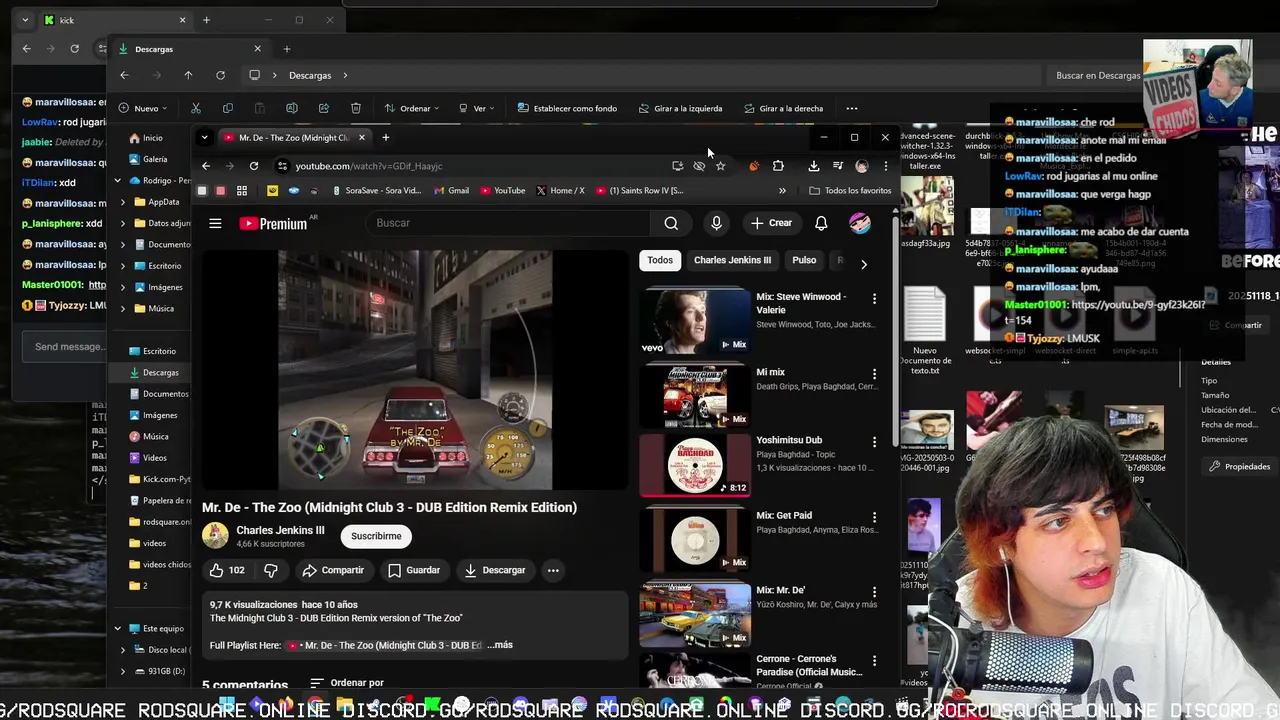Screen dimensions: 1280x720
Task: Click Guardar under the video
Action: point(414,570)
